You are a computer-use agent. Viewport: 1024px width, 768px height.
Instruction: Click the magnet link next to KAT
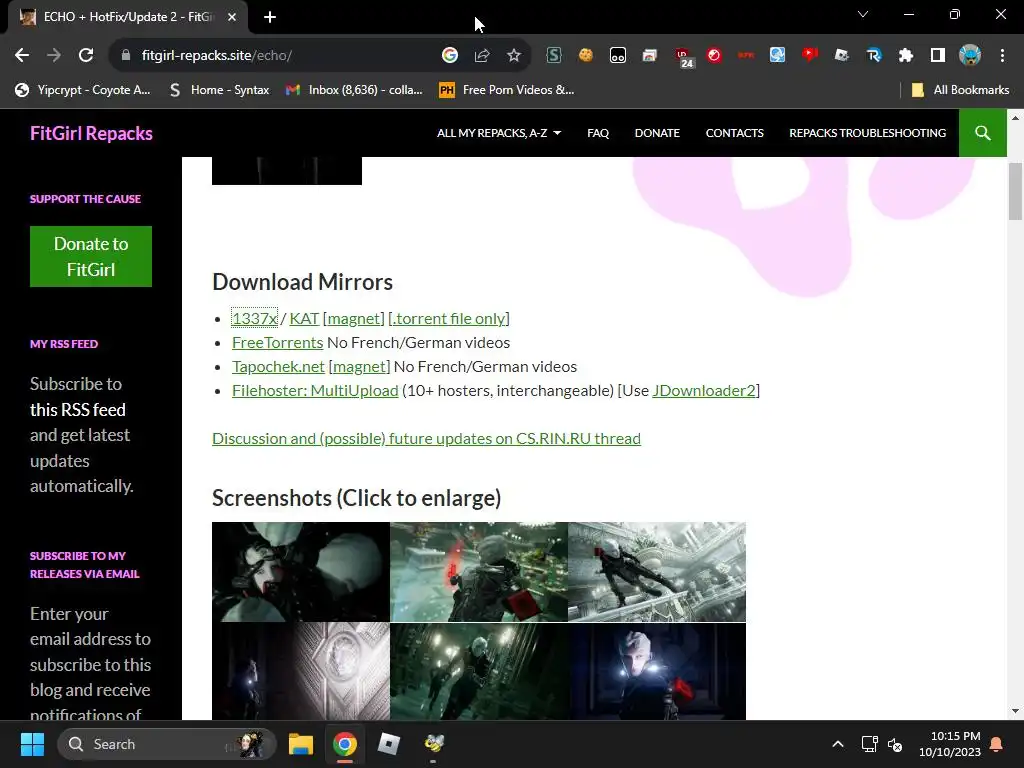[353, 319]
